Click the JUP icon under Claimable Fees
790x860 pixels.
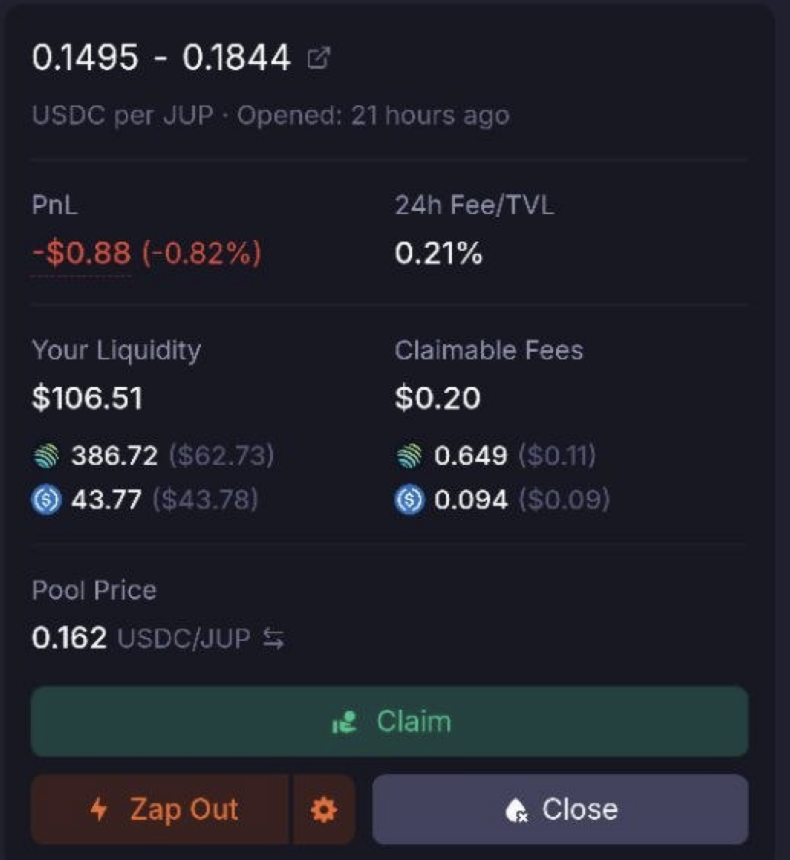(409, 457)
